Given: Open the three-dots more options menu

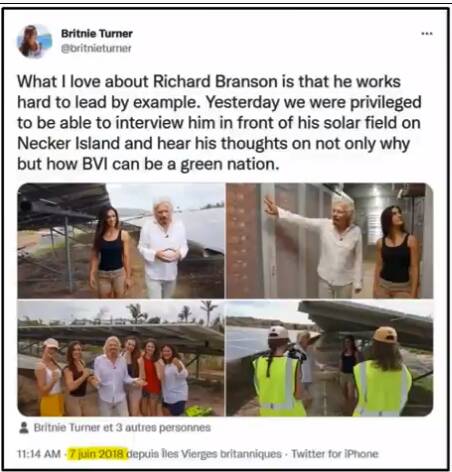Looking at the screenshot, I should 427,33.
